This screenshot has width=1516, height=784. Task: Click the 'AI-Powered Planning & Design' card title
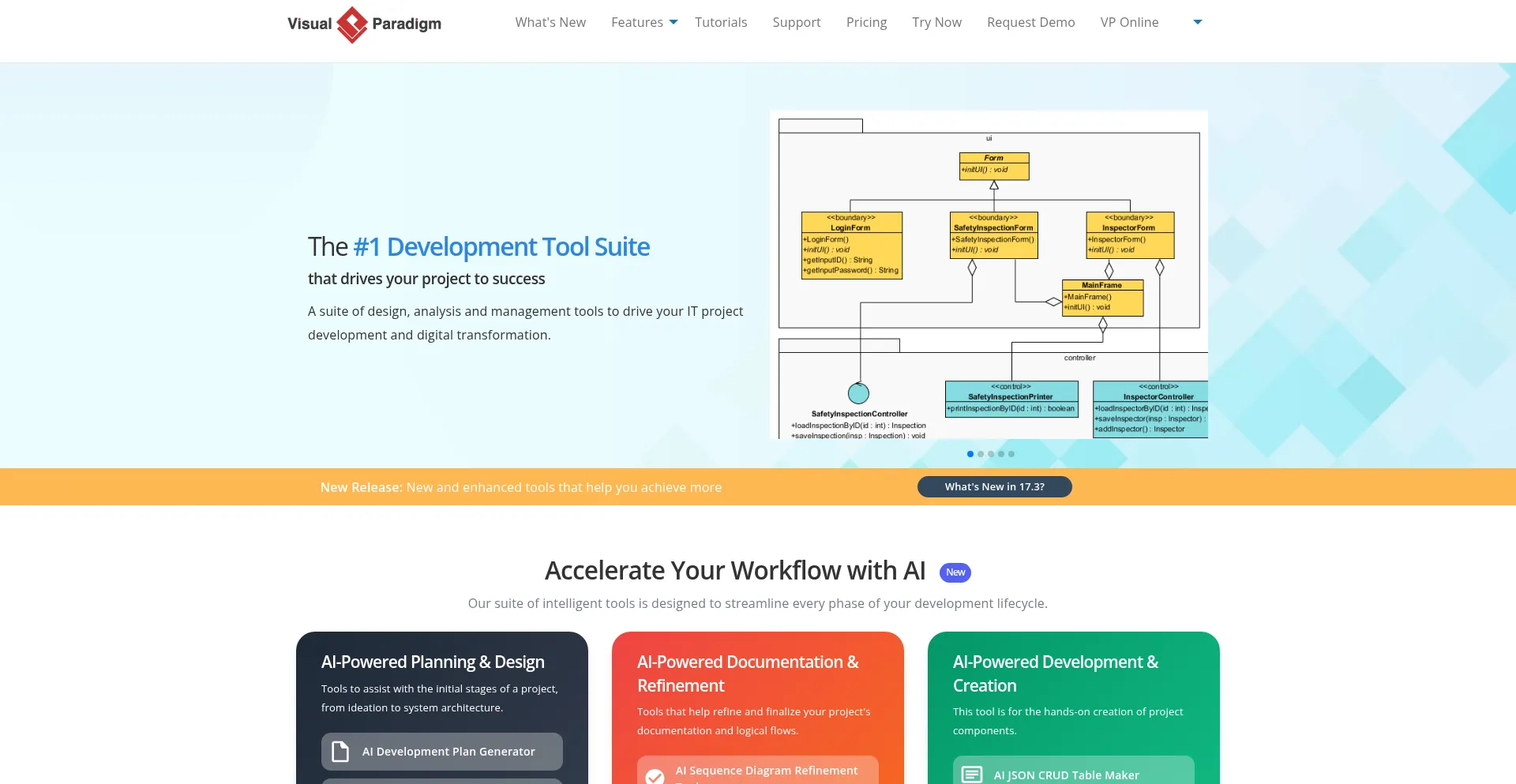[433, 662]
